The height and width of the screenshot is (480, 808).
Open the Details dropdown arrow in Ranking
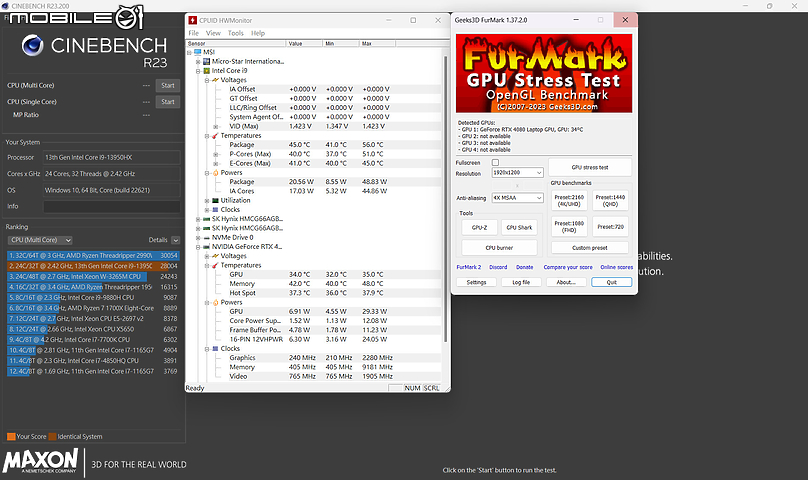(x=176, y=240)
